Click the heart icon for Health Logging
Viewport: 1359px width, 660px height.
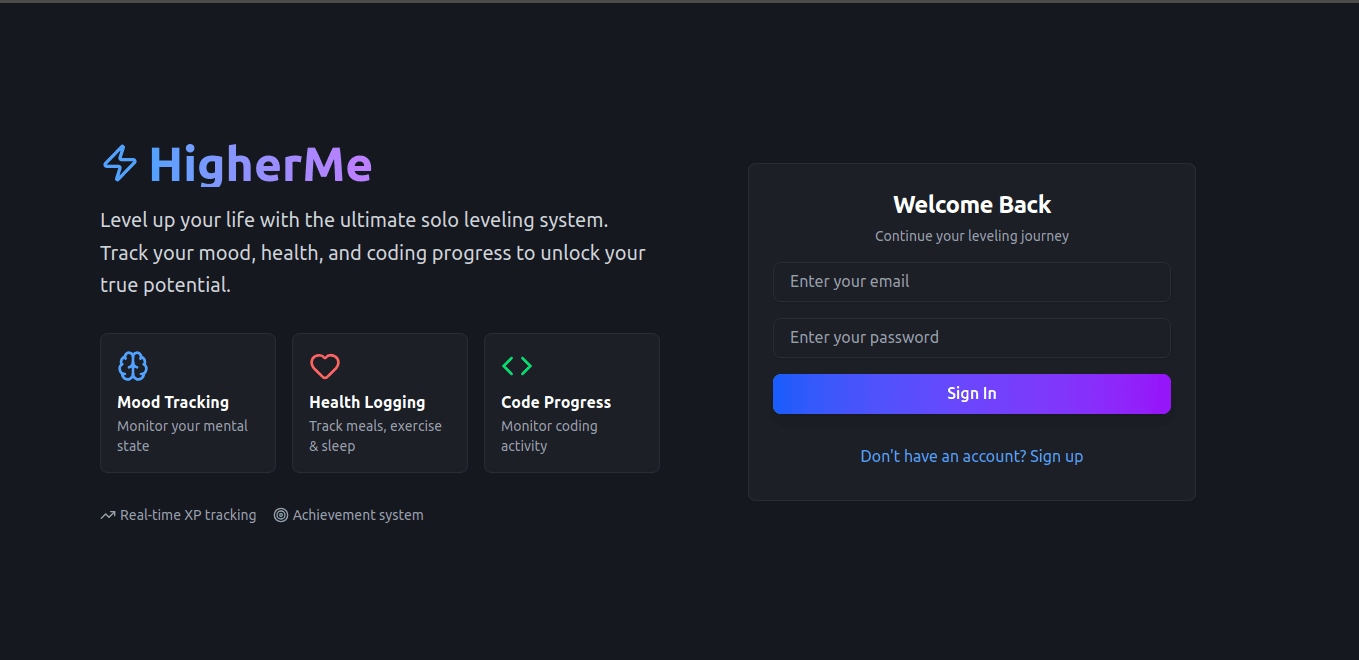[325, 366]
